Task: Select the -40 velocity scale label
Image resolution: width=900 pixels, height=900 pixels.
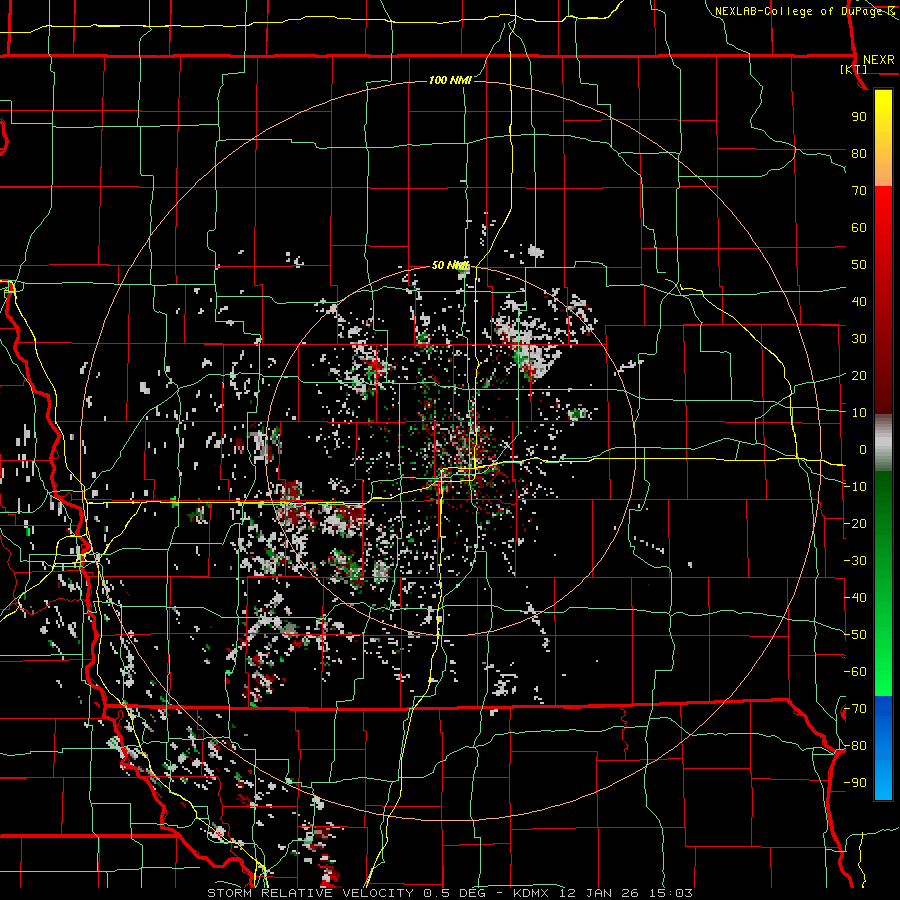Action: (x=855, y=598)
